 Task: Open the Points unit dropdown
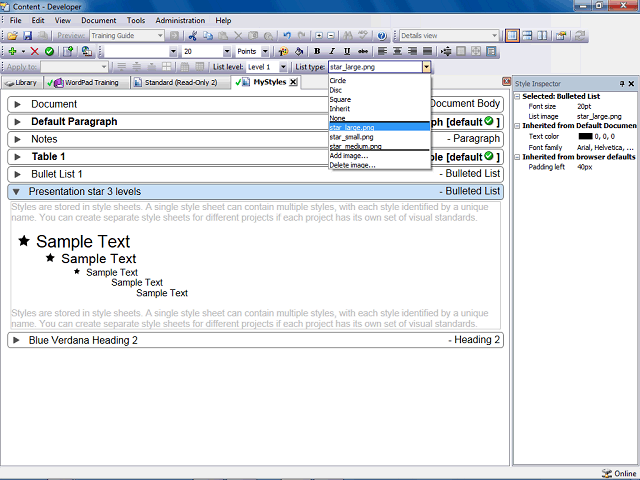pyautogui.click(x=265, y=51)
